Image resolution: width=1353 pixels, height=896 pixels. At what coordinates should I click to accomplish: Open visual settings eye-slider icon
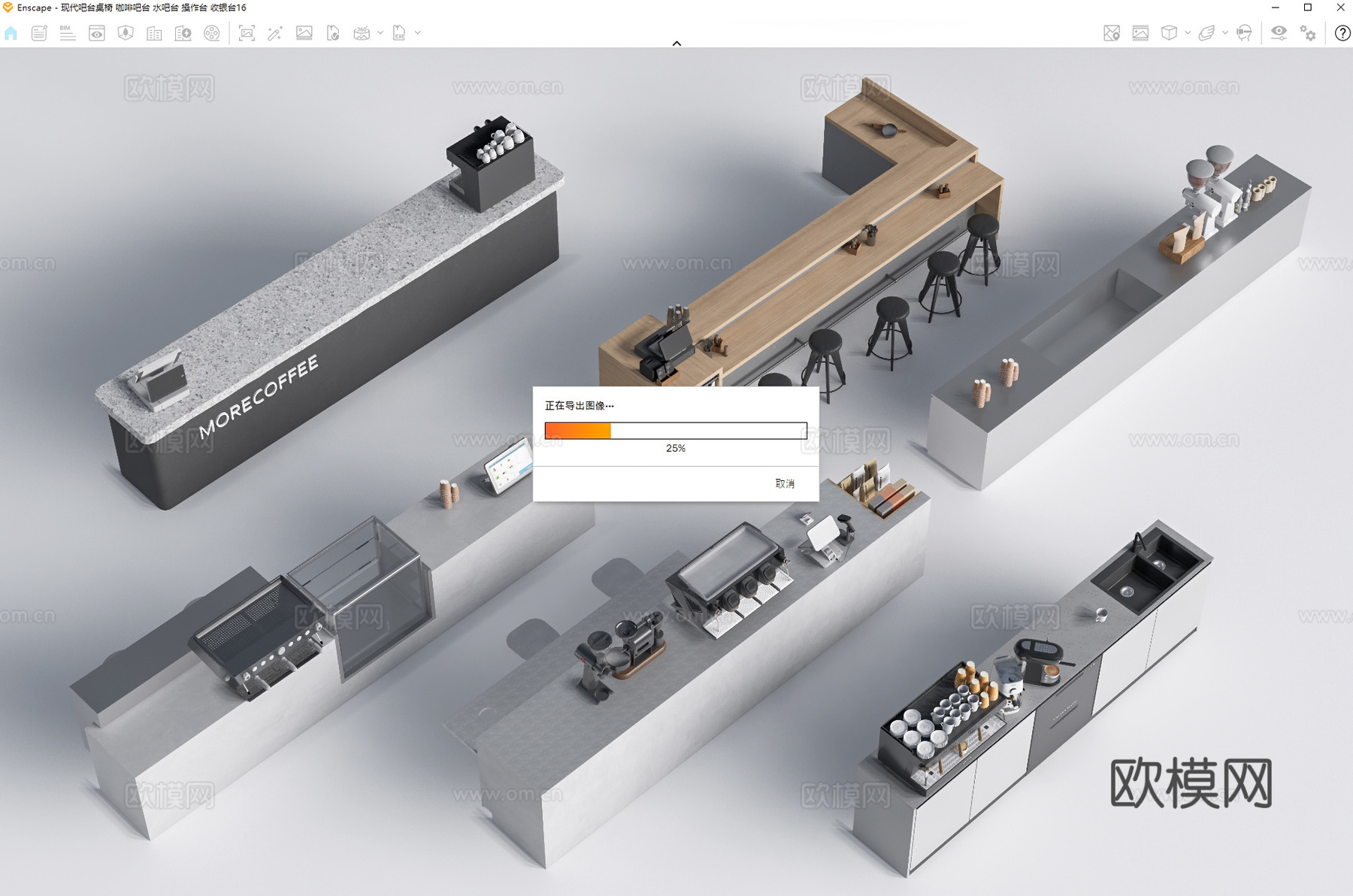coord(1279,33)
